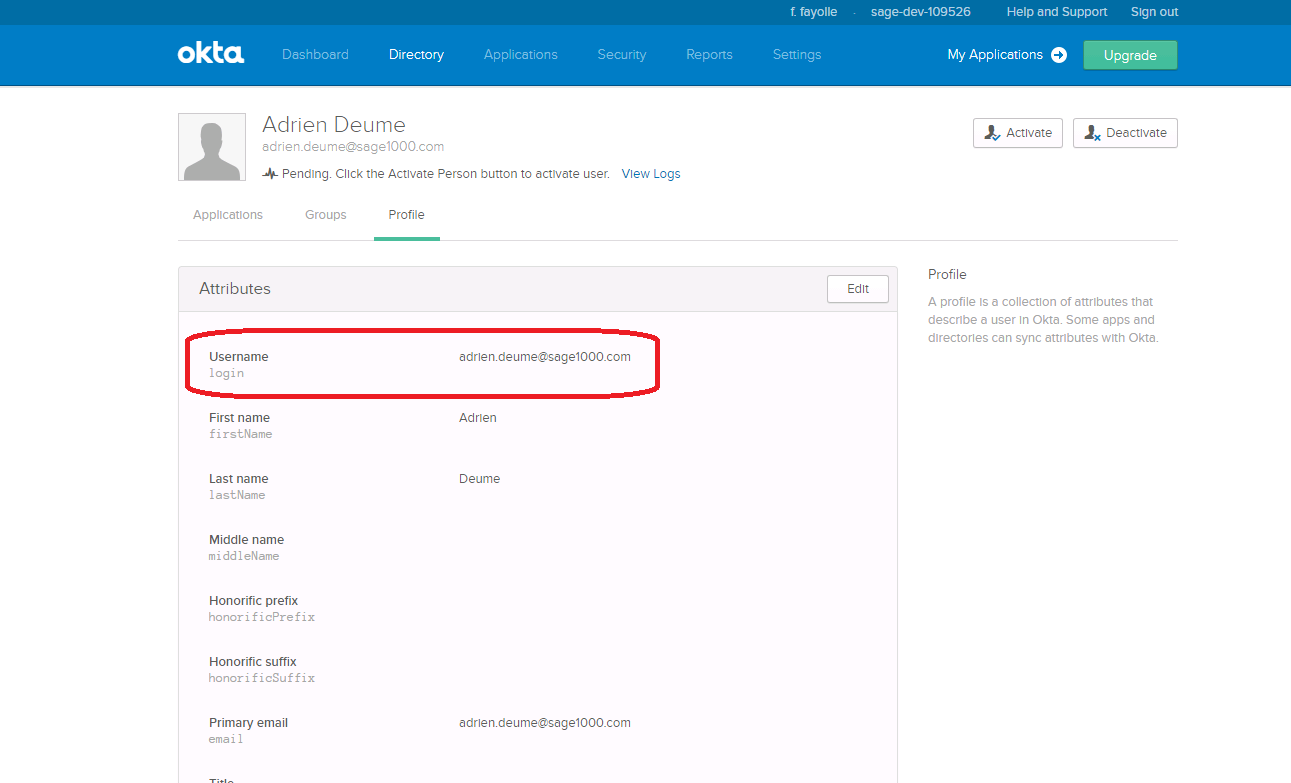The height and width of the screenshot is (783, 1291).
Task: Select the Profile tab
Action: [x=407, y=215]
